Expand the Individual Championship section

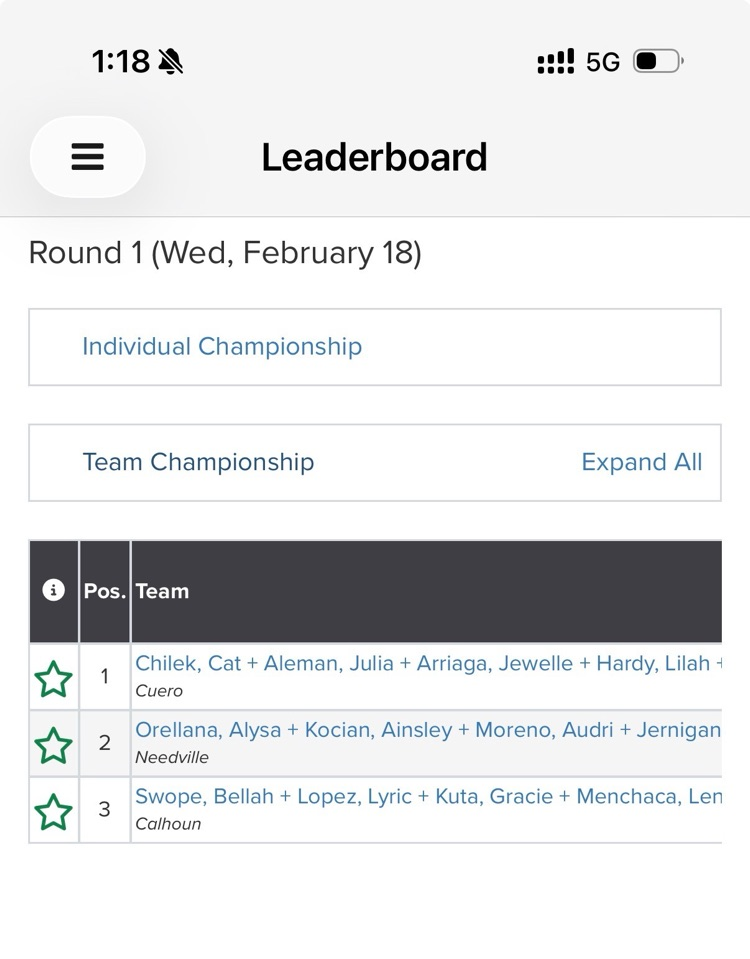(x=222, y=347)
